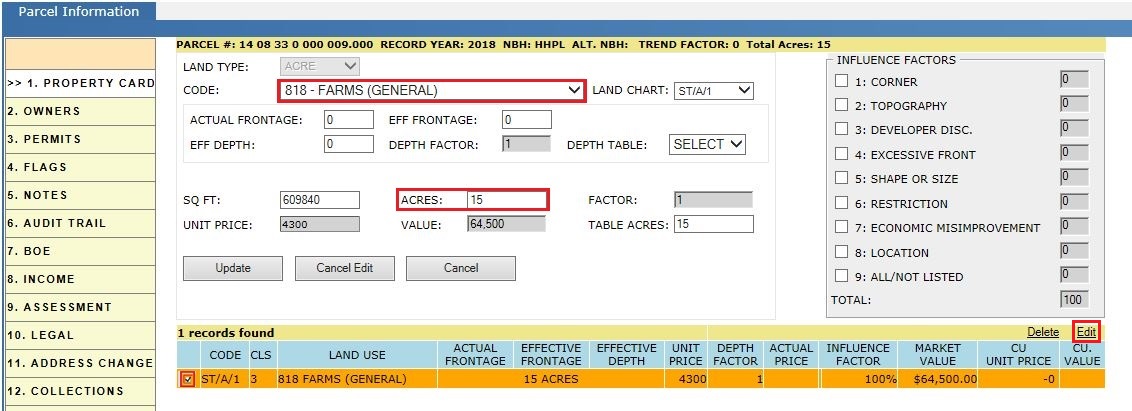Select 9. ASSESSMENT from sidebar menu

[79, 307]
